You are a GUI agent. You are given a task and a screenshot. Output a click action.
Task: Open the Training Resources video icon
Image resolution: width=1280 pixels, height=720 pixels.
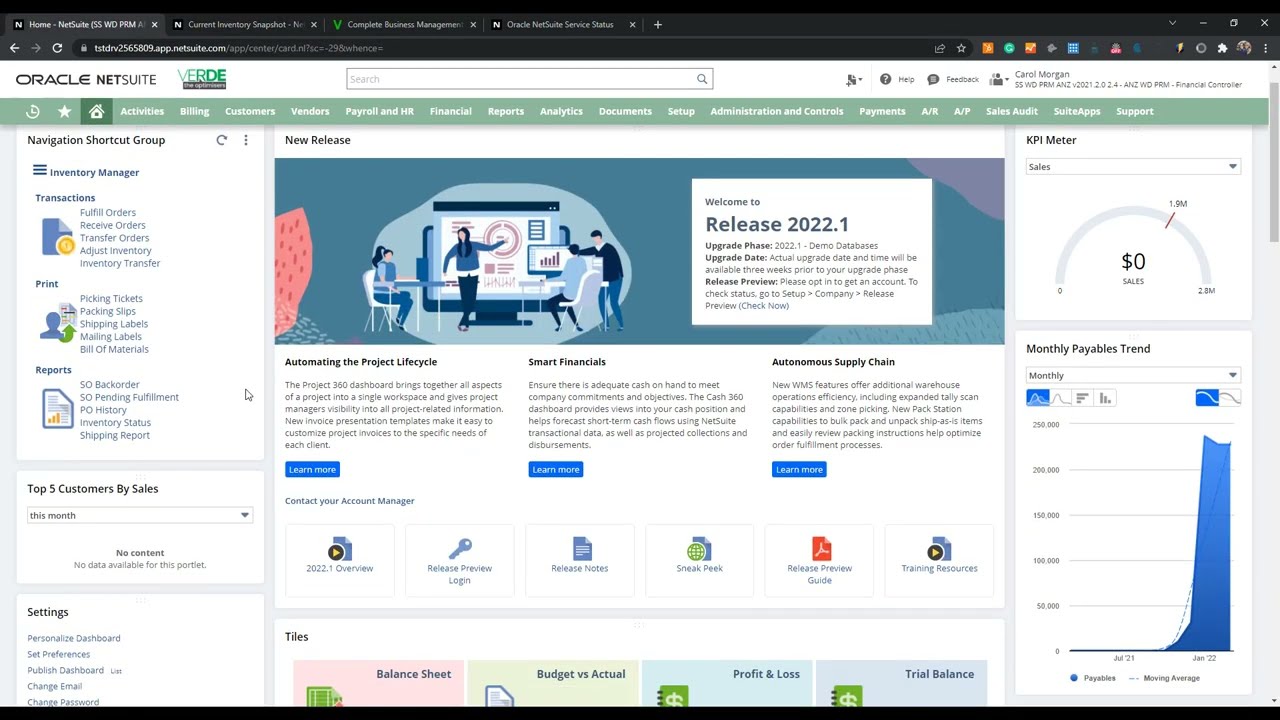pyautogui.click(x=937, y=550)
